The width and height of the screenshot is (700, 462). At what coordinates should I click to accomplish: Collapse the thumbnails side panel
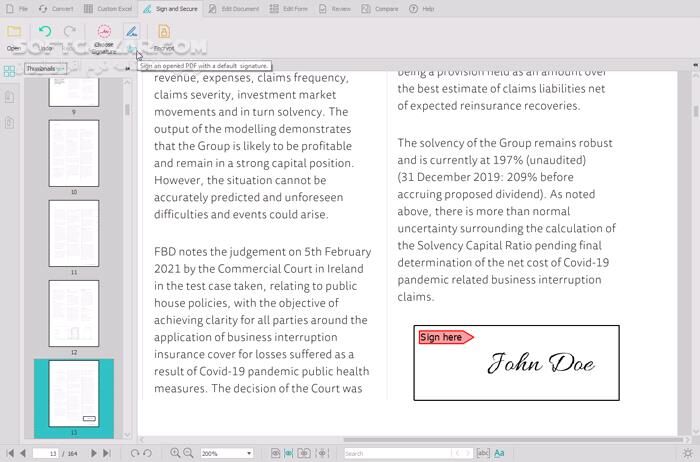pyautogui.click(x=127, y=69)
